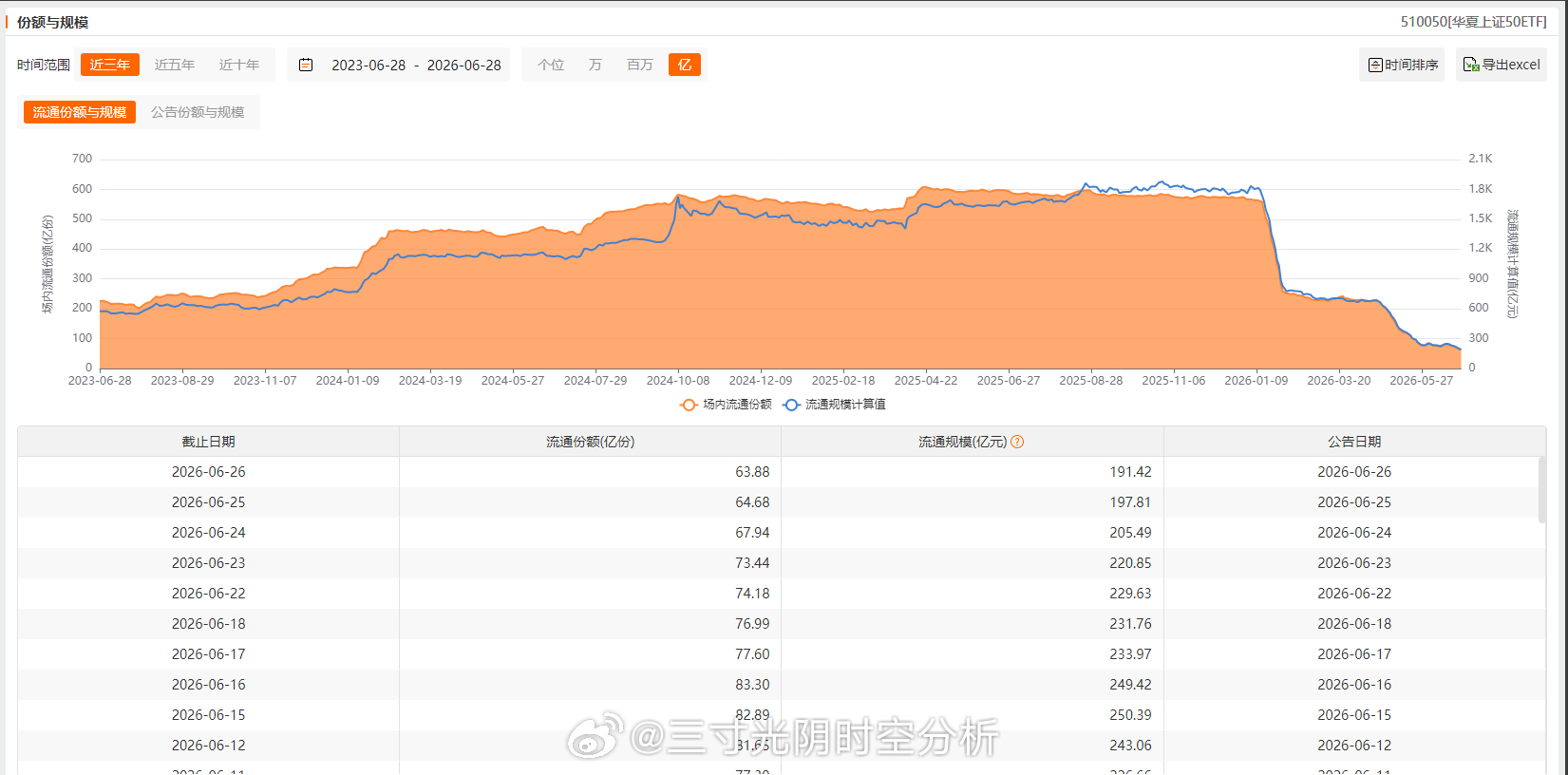Select the 近十年 time range

[239, 65]
